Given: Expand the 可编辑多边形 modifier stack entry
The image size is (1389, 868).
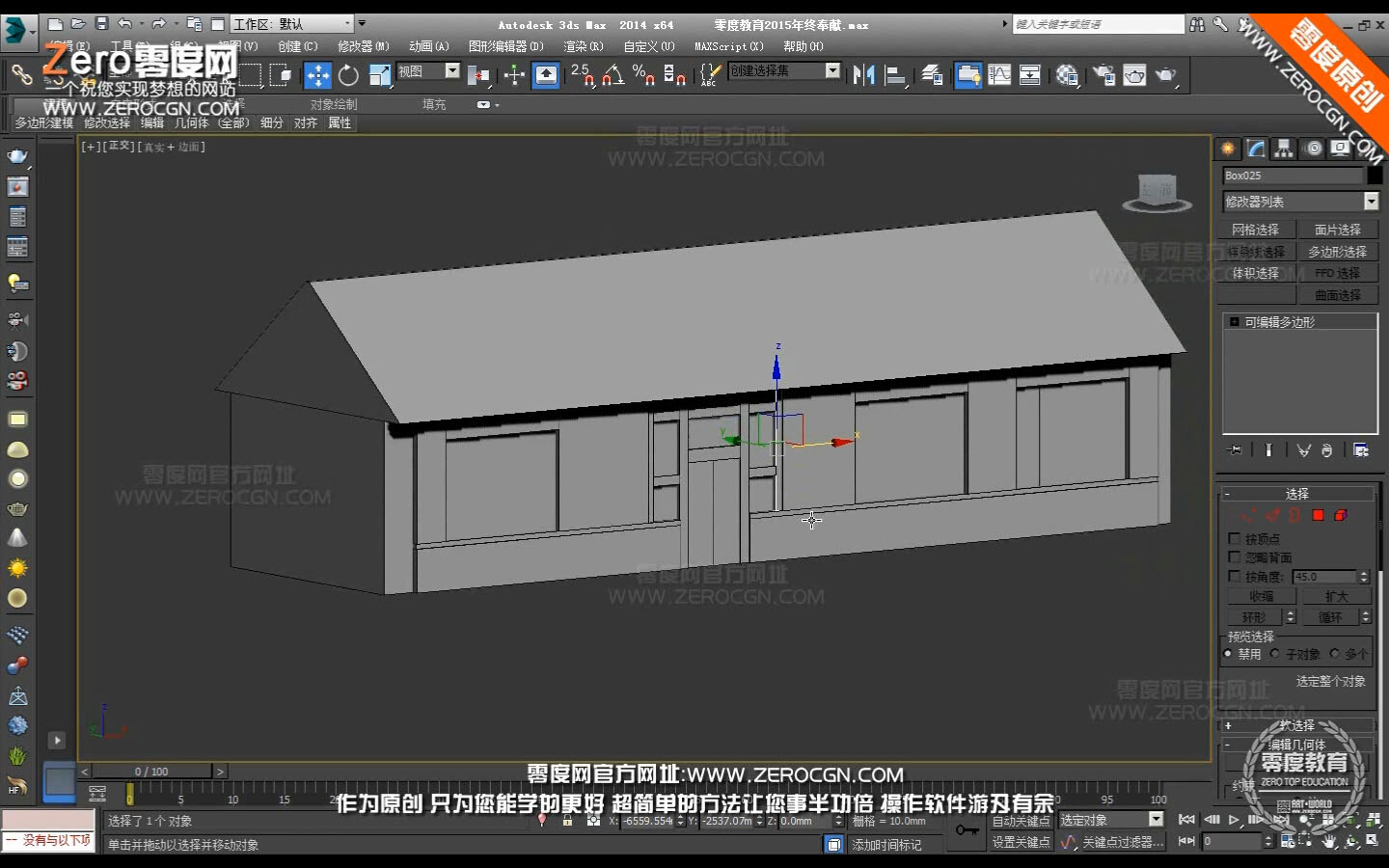Looking at the screenshot, I should point(1234,322).
